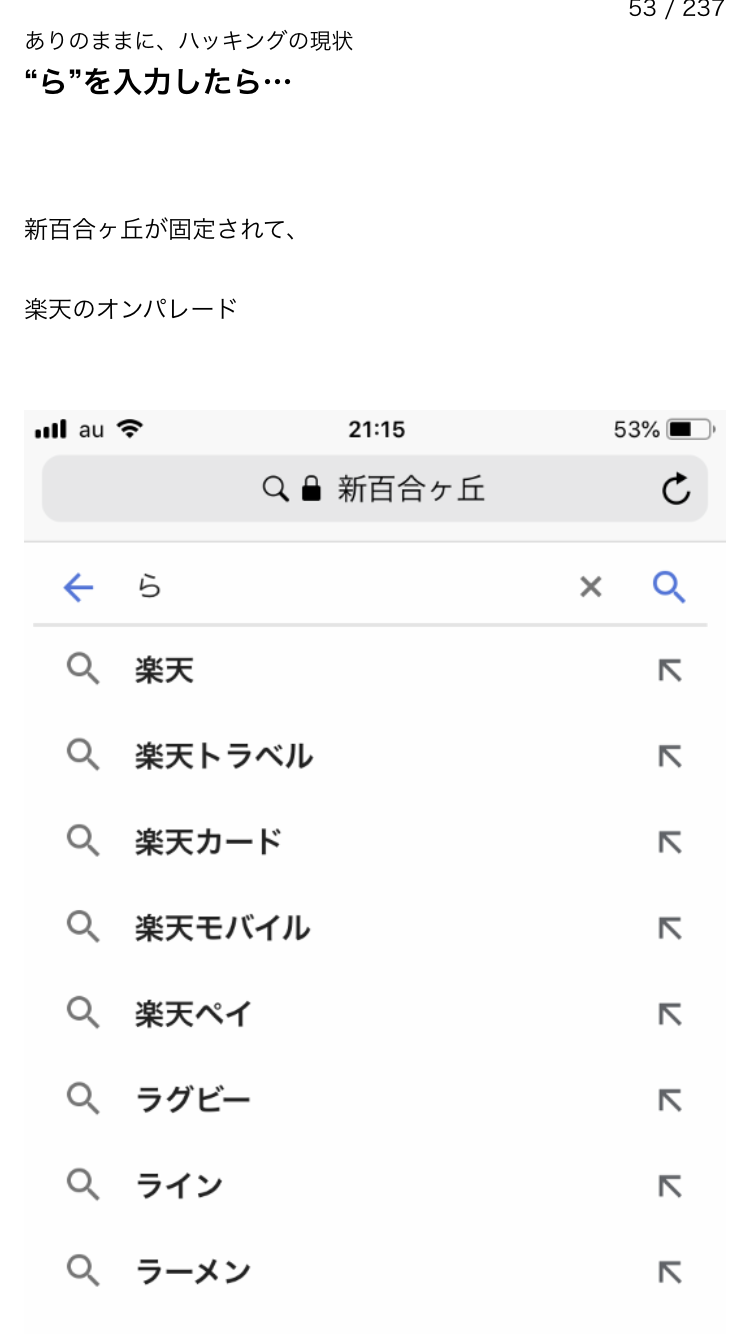Click the magnifier icon beside ライン

click(83, 1186)
